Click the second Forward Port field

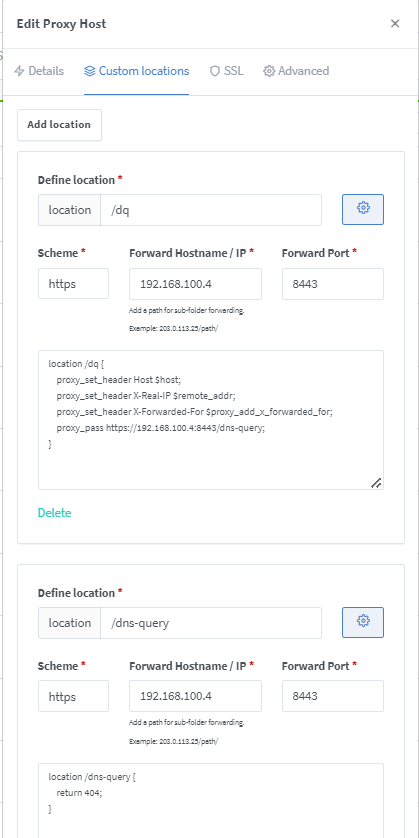[332, 696]
